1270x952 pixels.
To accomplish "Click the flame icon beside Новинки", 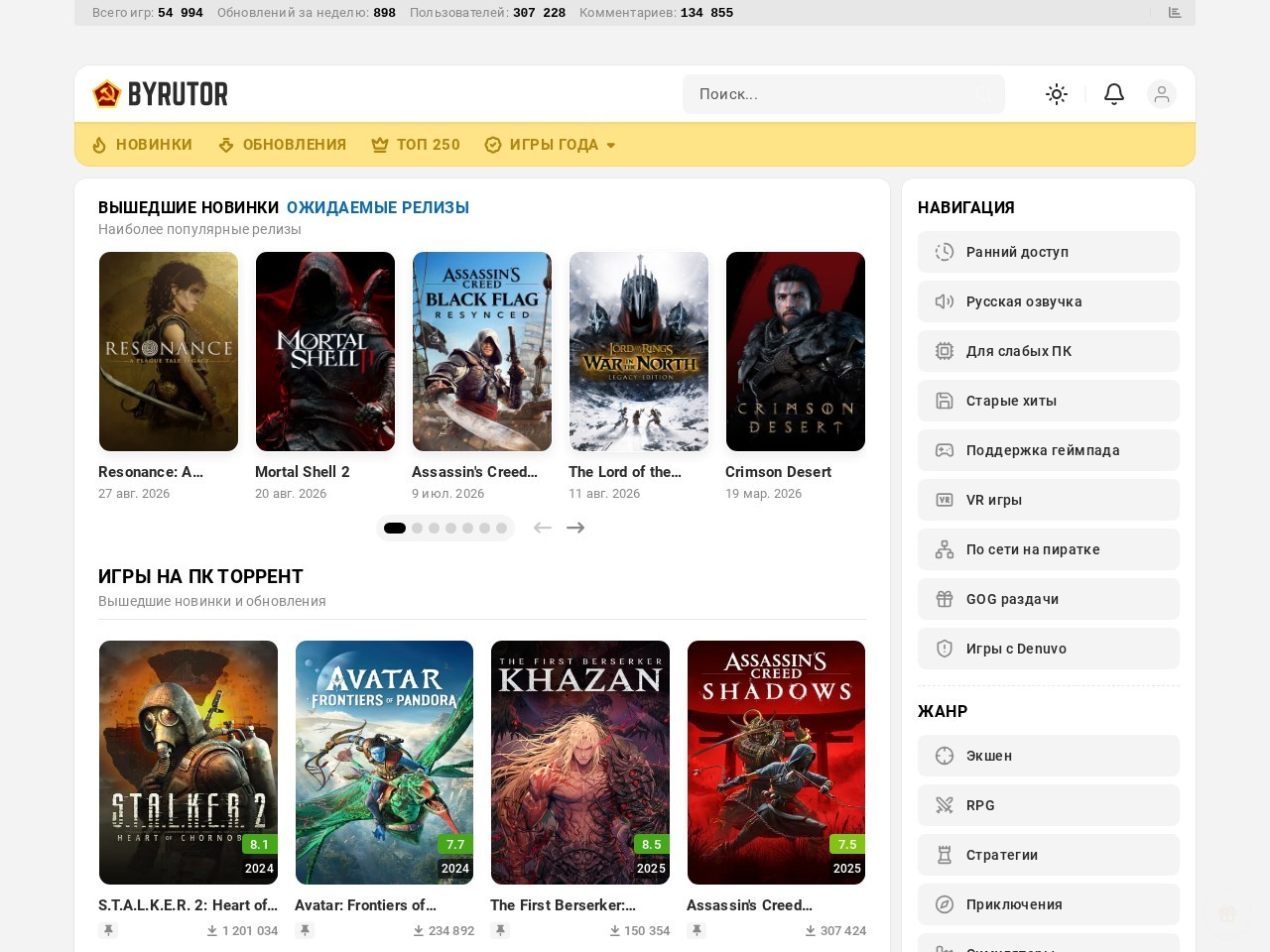I will pos(99,145).
